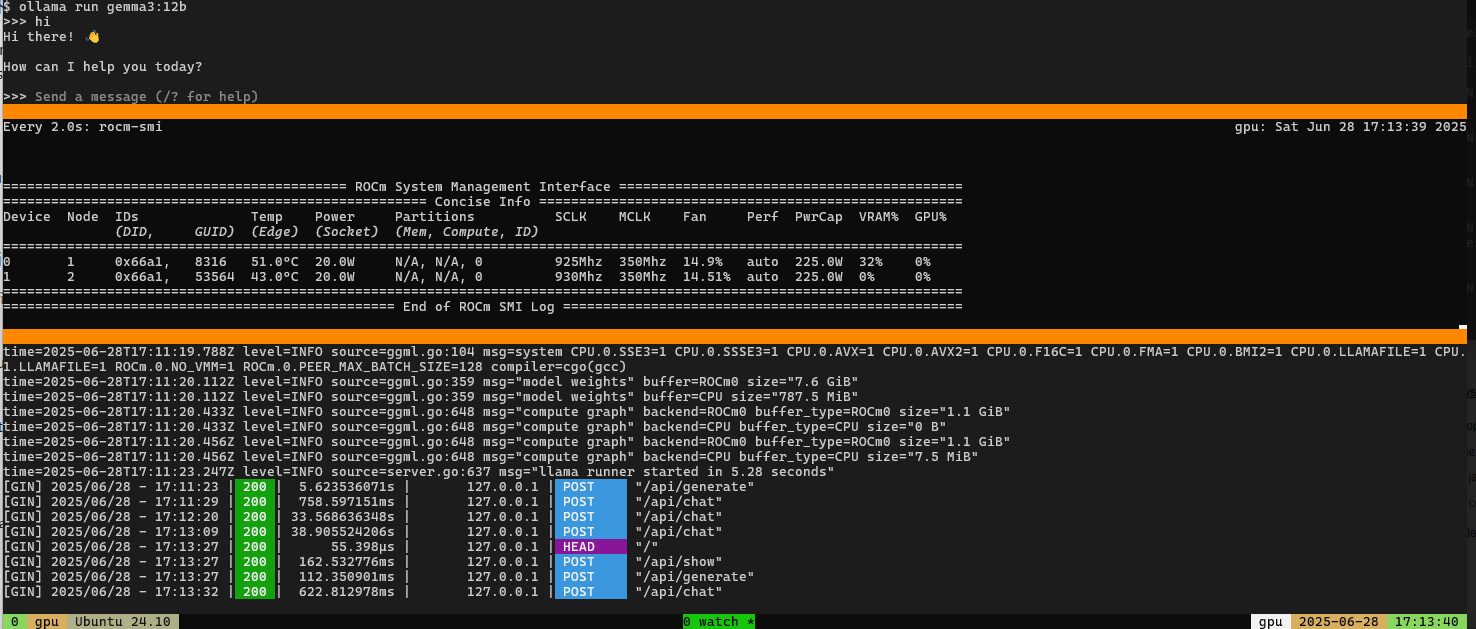Click the 'Concise Info' heading
Screen dimensions: 1476x629
[483, 202]
